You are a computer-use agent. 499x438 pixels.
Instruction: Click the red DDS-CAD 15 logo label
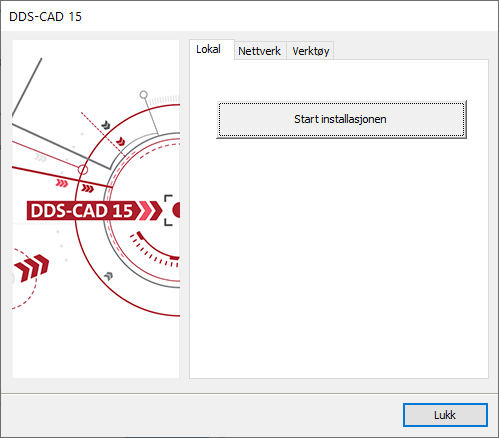click(x=82, y=211)
